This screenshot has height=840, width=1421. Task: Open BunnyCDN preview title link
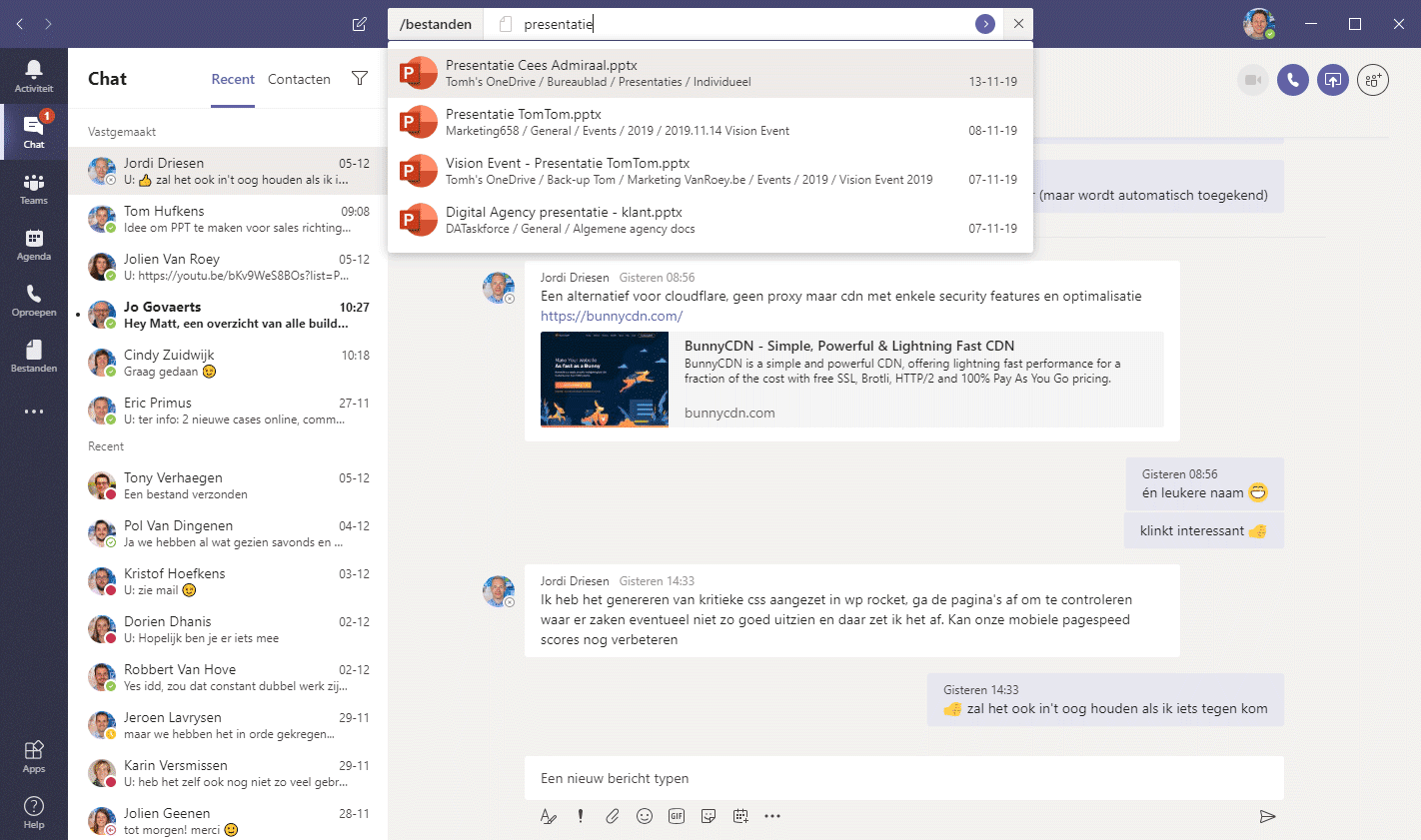click(848, 346)
